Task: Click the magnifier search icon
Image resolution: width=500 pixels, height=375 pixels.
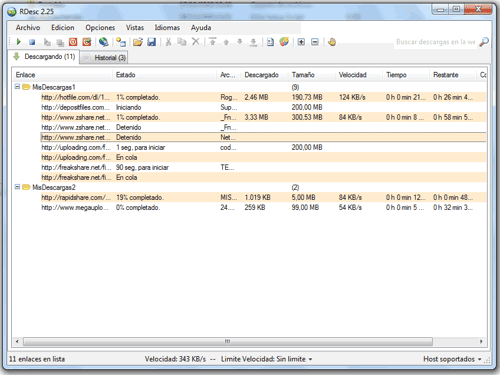Action: pyautogui.click(x=484, y=42)
